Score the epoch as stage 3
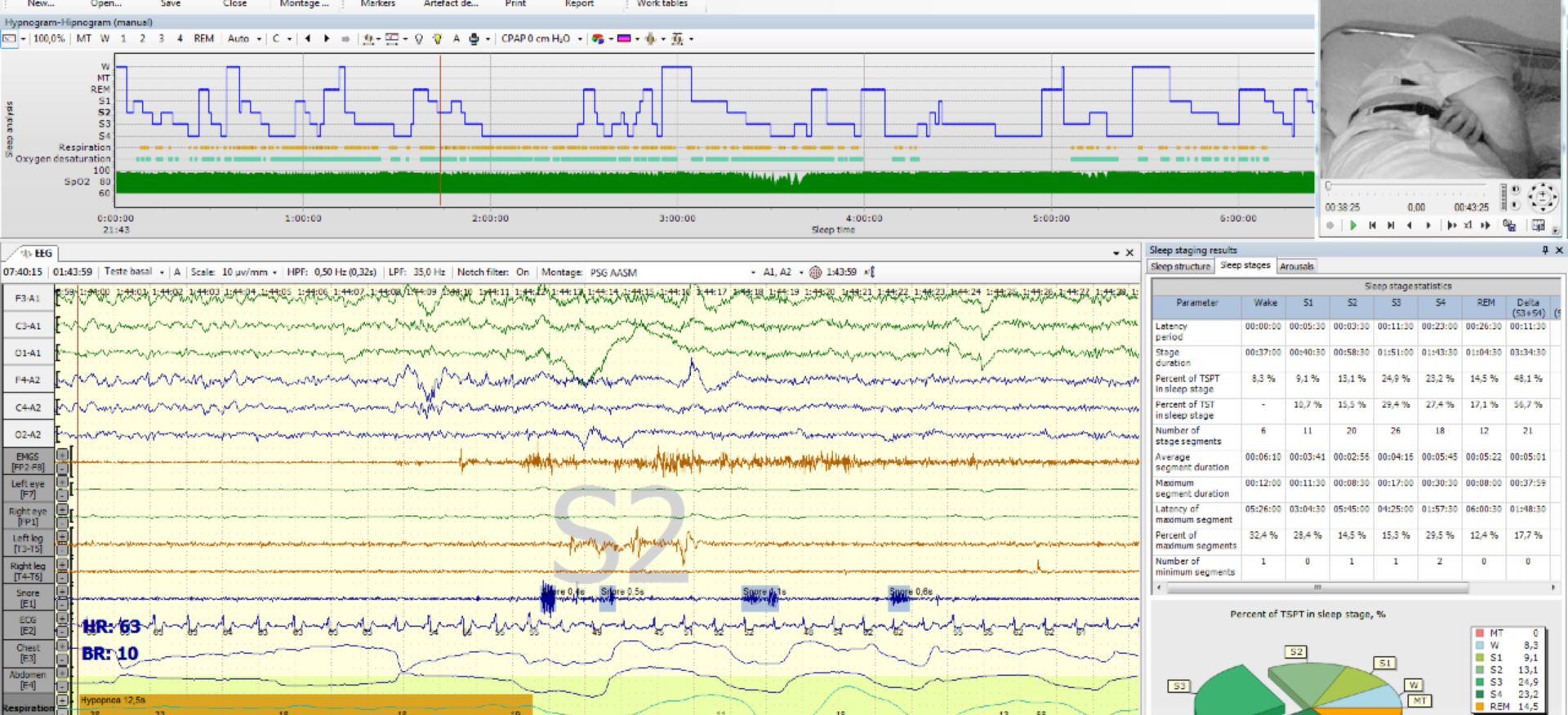 click(161, 38)
